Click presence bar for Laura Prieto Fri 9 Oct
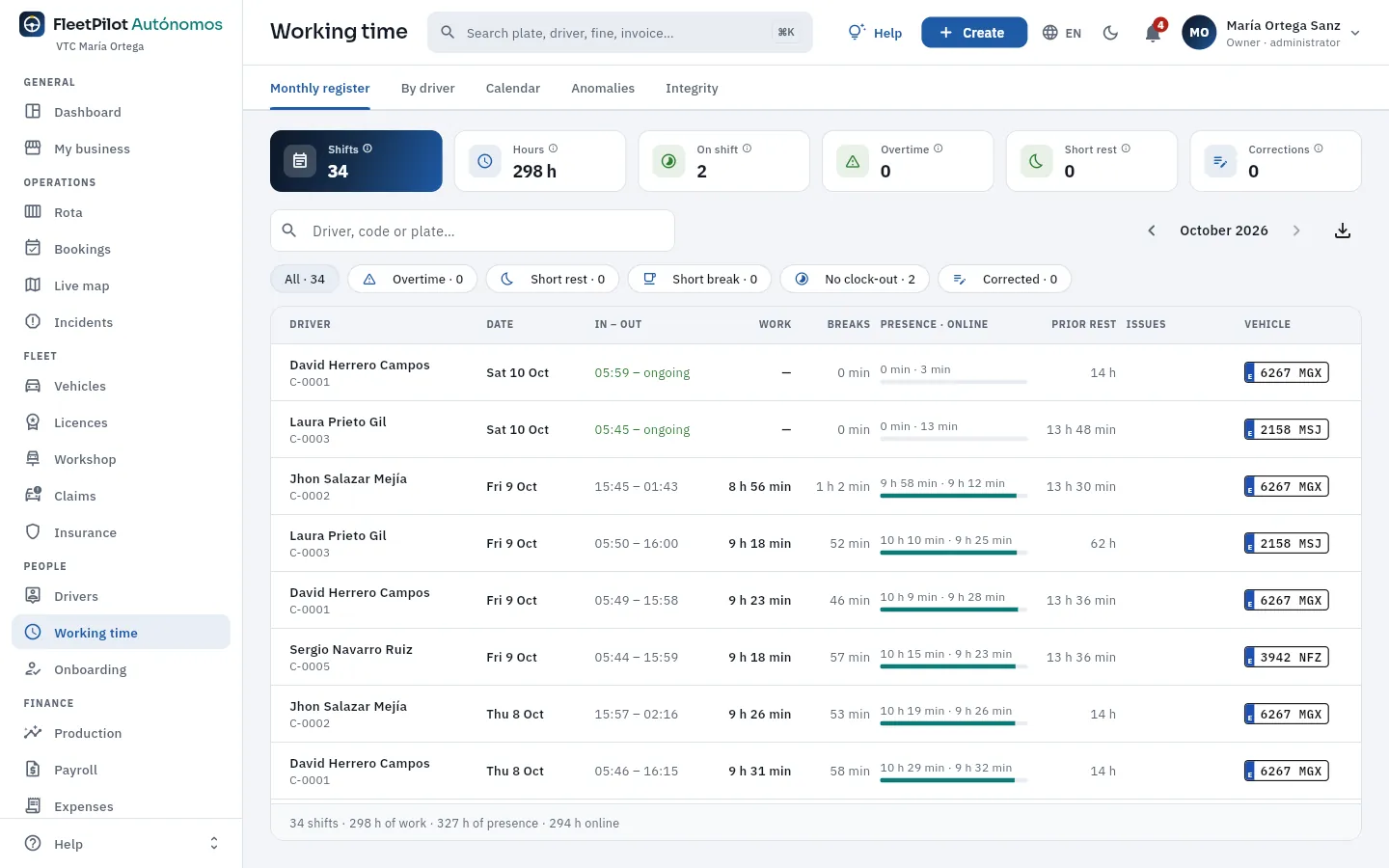1389x868 pixels. point(953,553)
